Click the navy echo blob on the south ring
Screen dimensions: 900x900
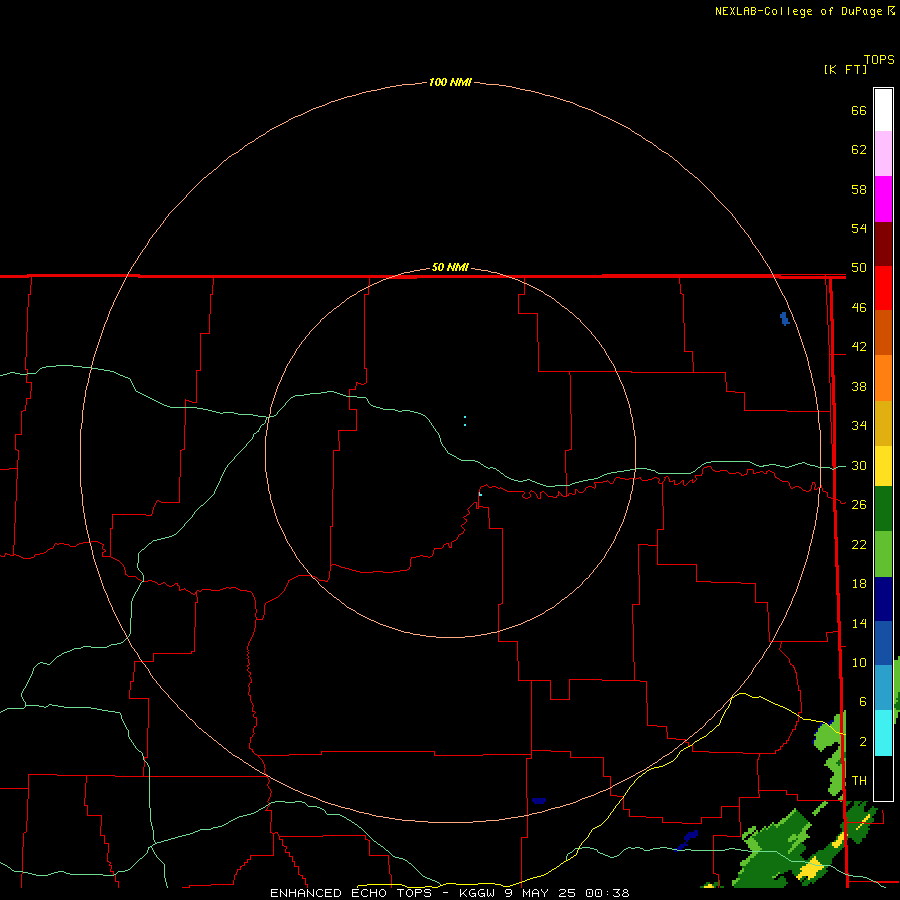pos(539,801)
